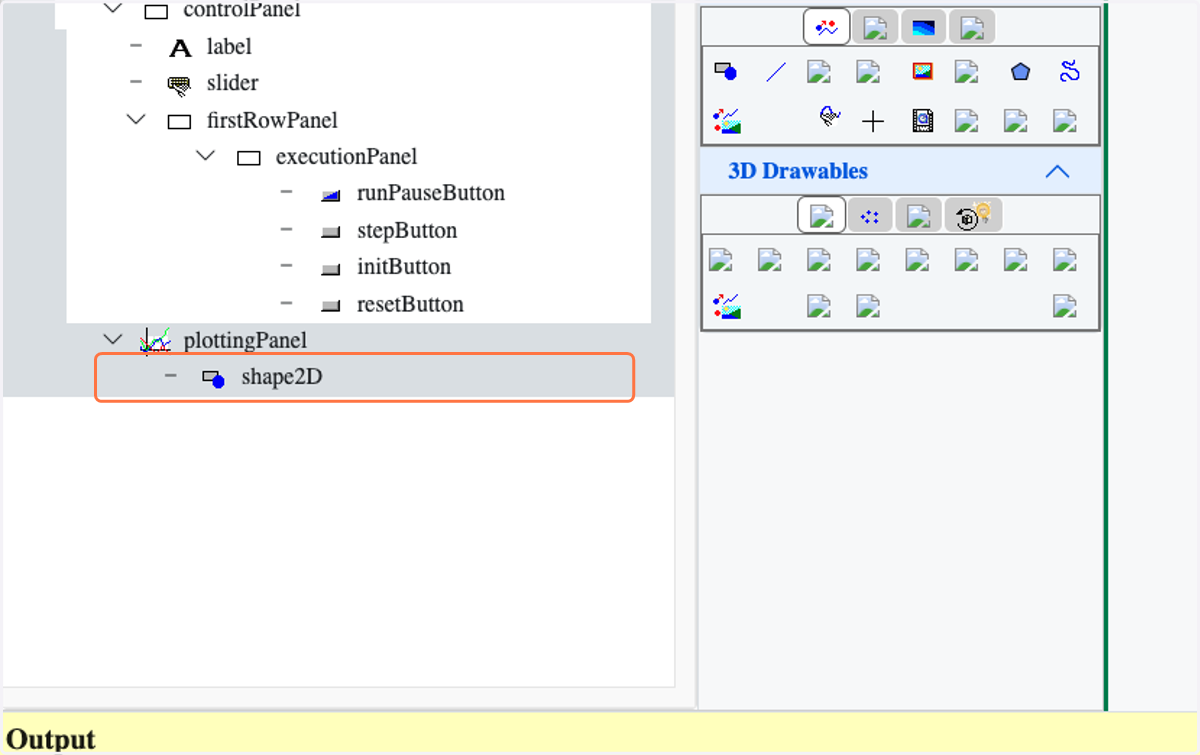This screenshot has height=755, width=1200.
Task: Select the initButton tree entry
Action: click(404, 267)
